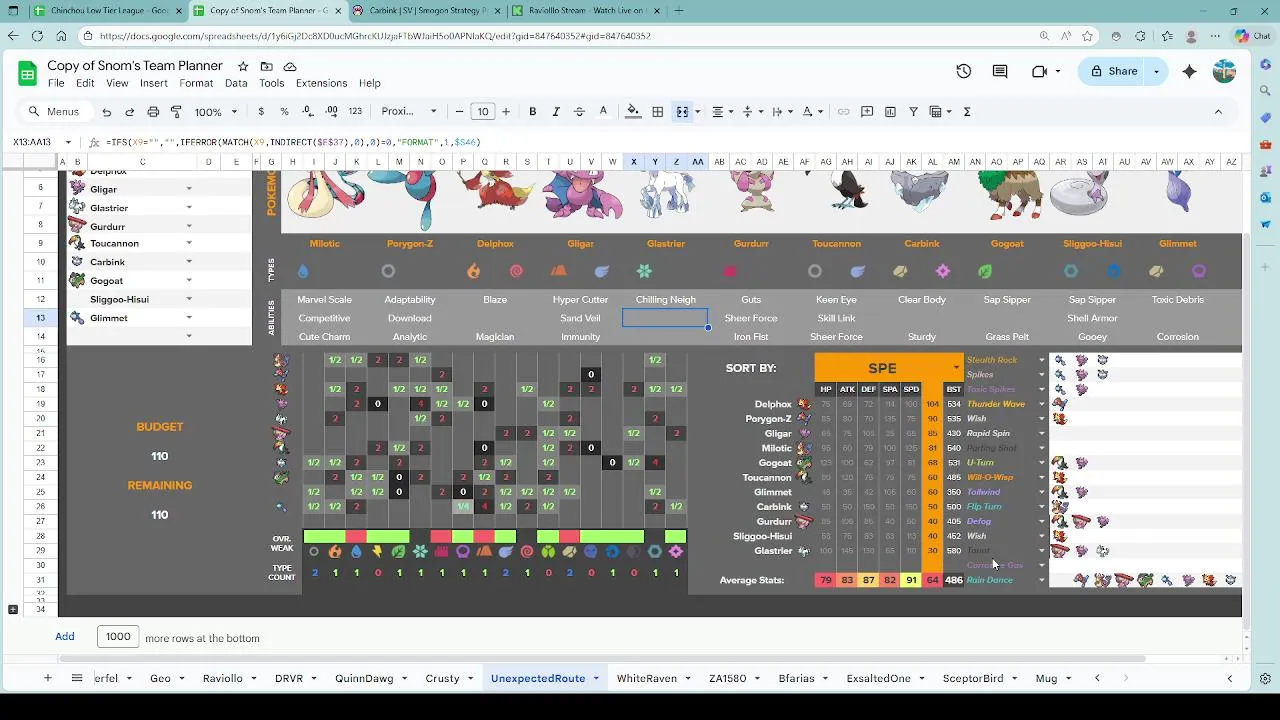
Task: Toggle bold formatting
Action: [x=532, y=112]
